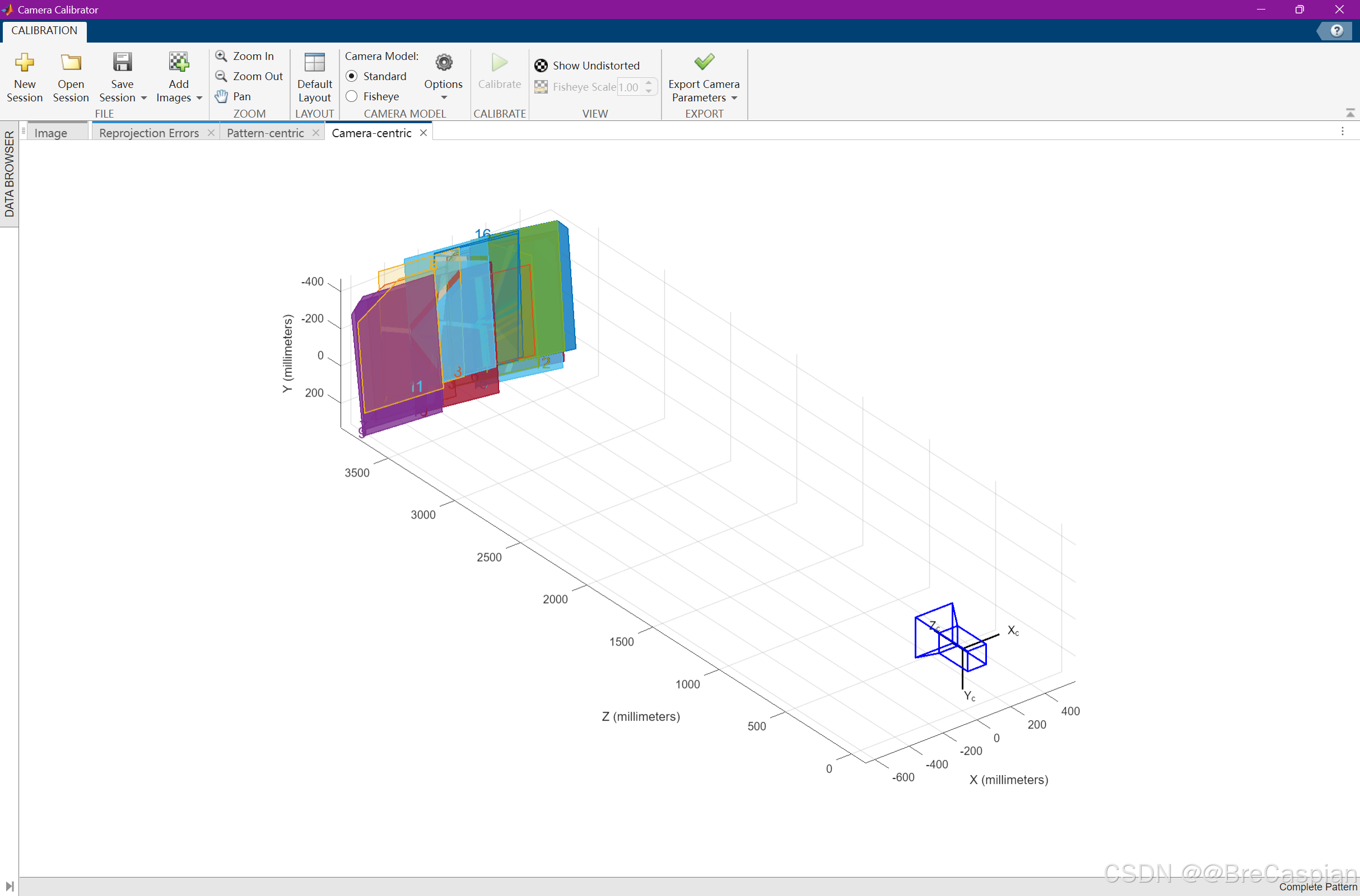
Task: Click the Complete Pattern status text
Action: (1318, 887)
